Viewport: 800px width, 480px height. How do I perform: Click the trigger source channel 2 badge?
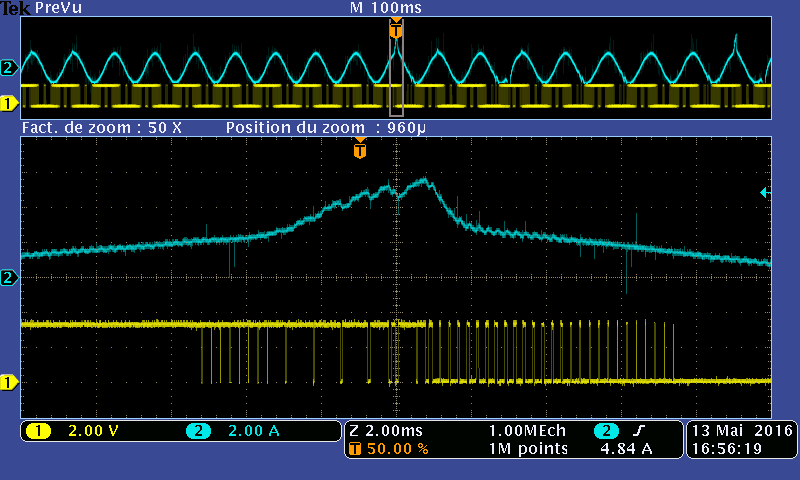(x=606, y=431)
